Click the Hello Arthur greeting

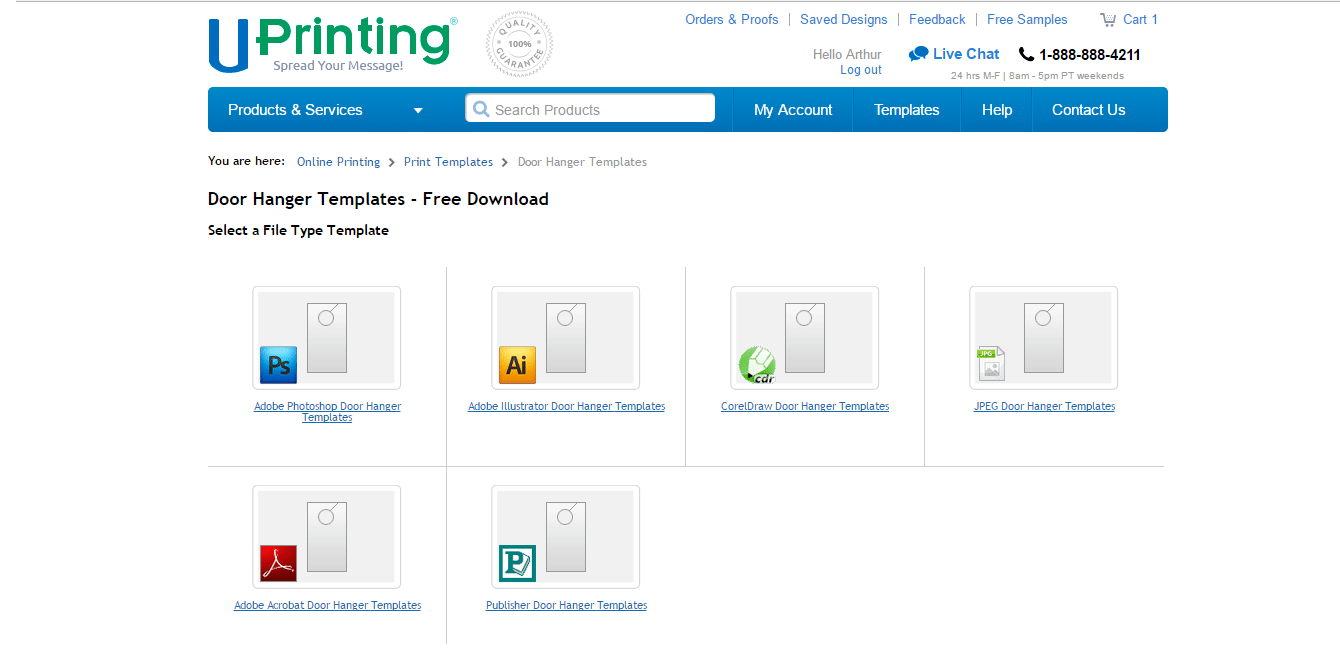[847, 55]
